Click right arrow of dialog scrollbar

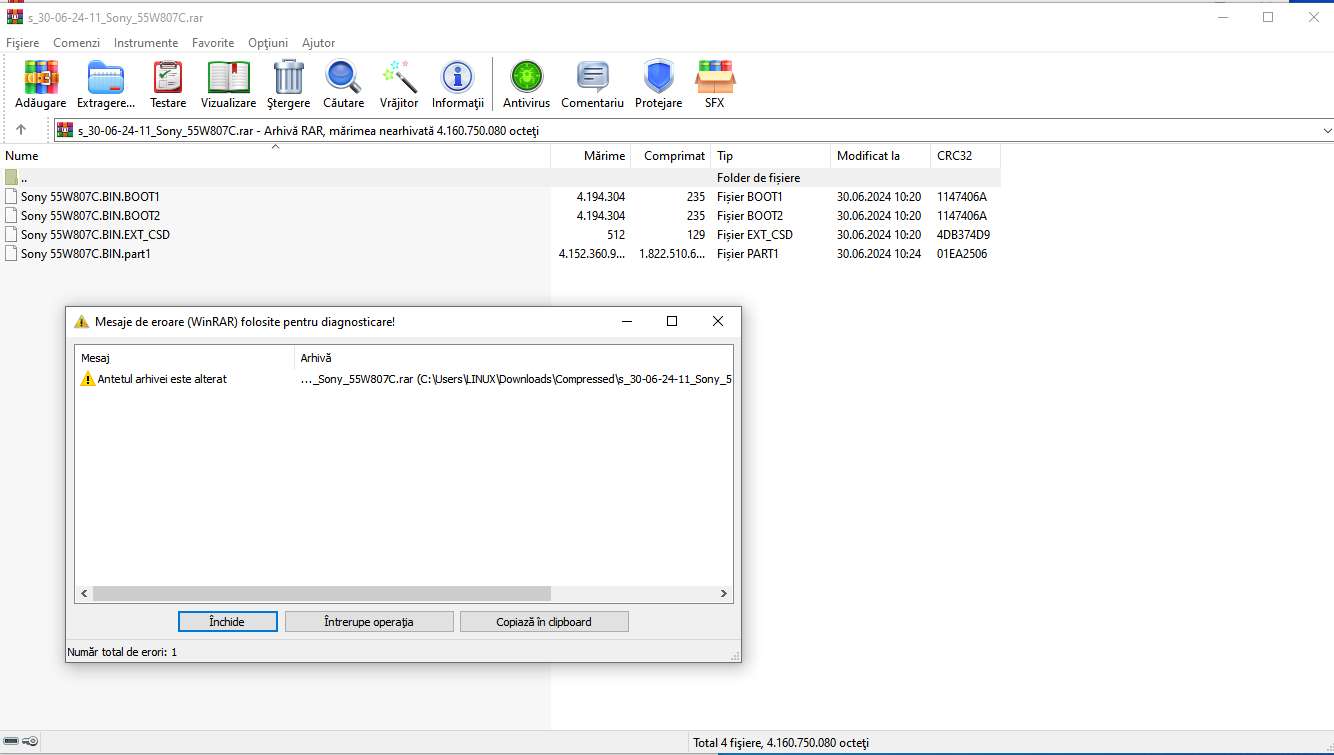point(724,593)
